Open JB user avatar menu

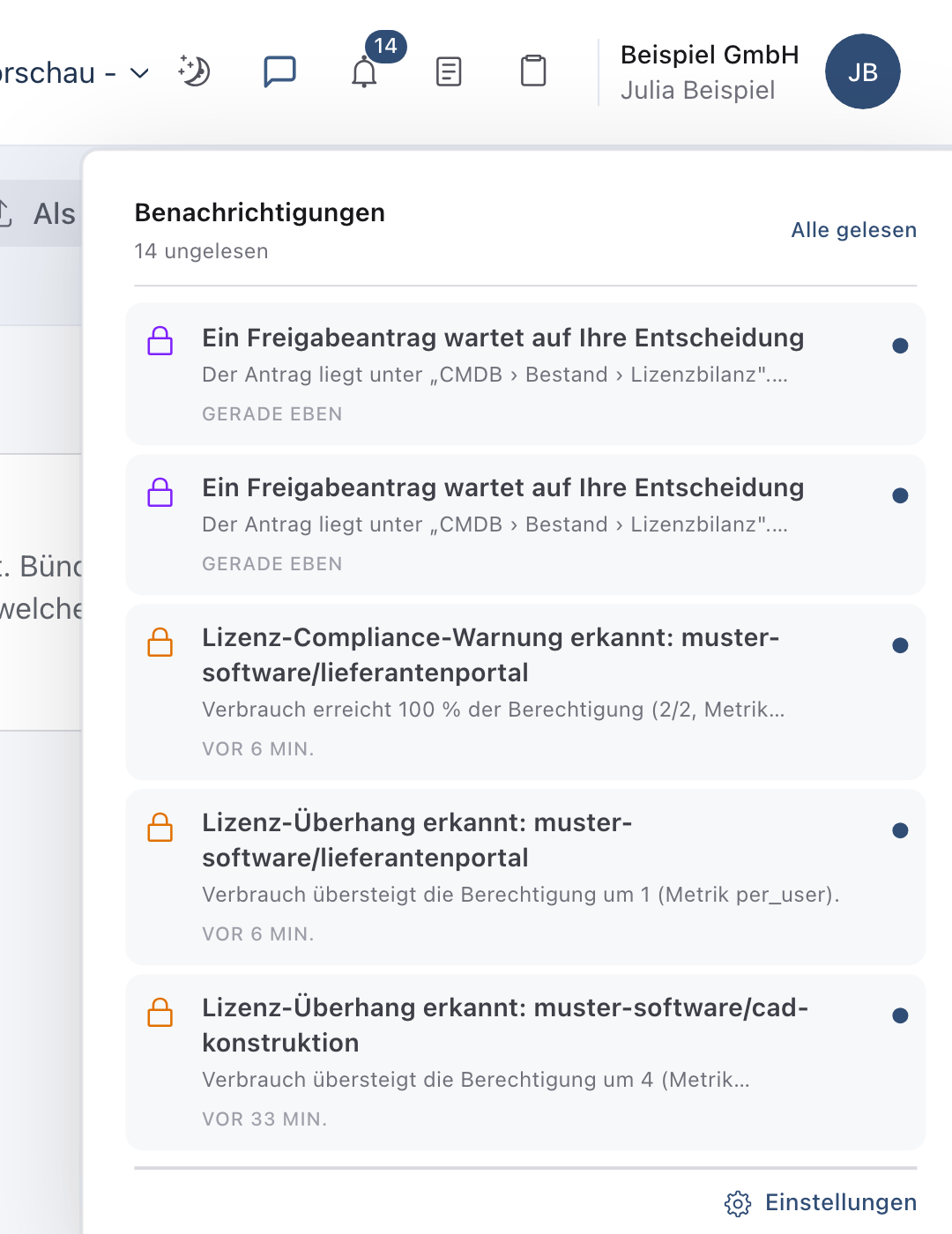(x=863, y=71)
